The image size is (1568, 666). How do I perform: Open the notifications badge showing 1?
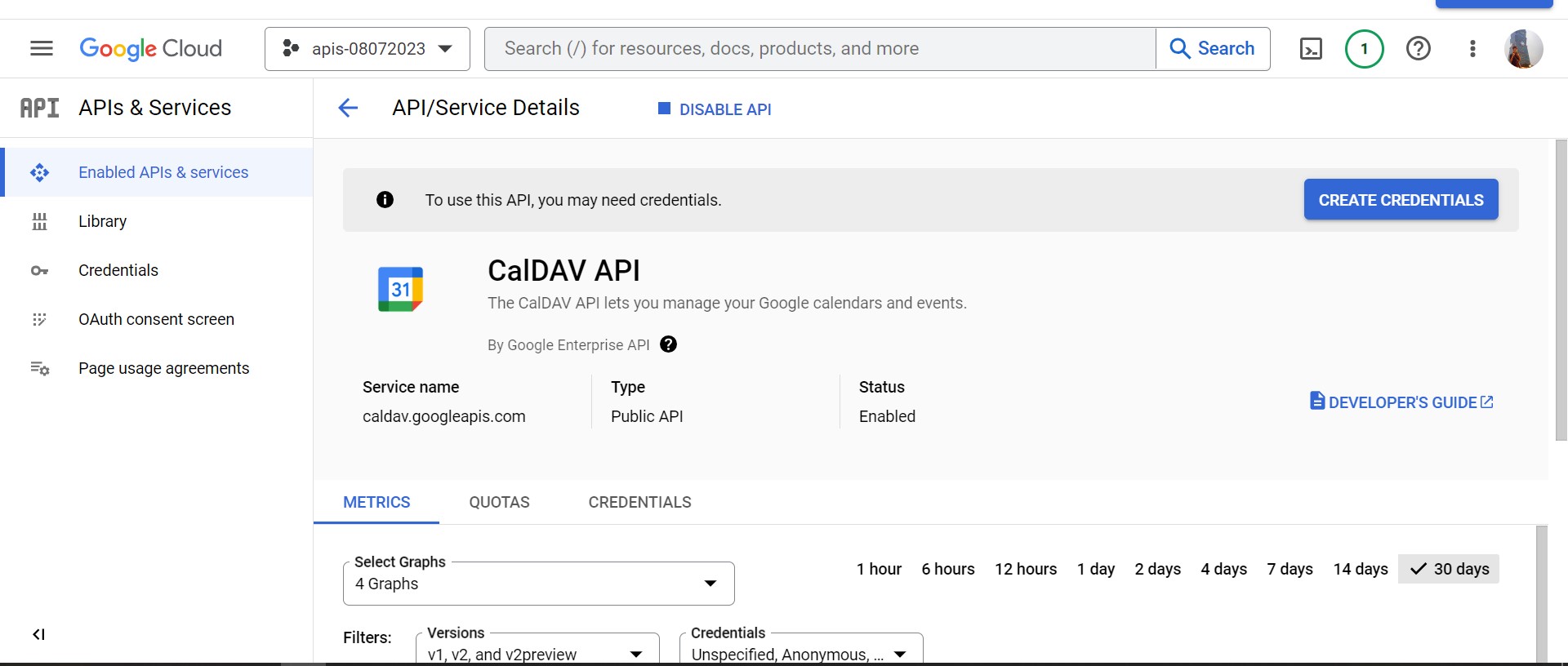point(1364,49)
